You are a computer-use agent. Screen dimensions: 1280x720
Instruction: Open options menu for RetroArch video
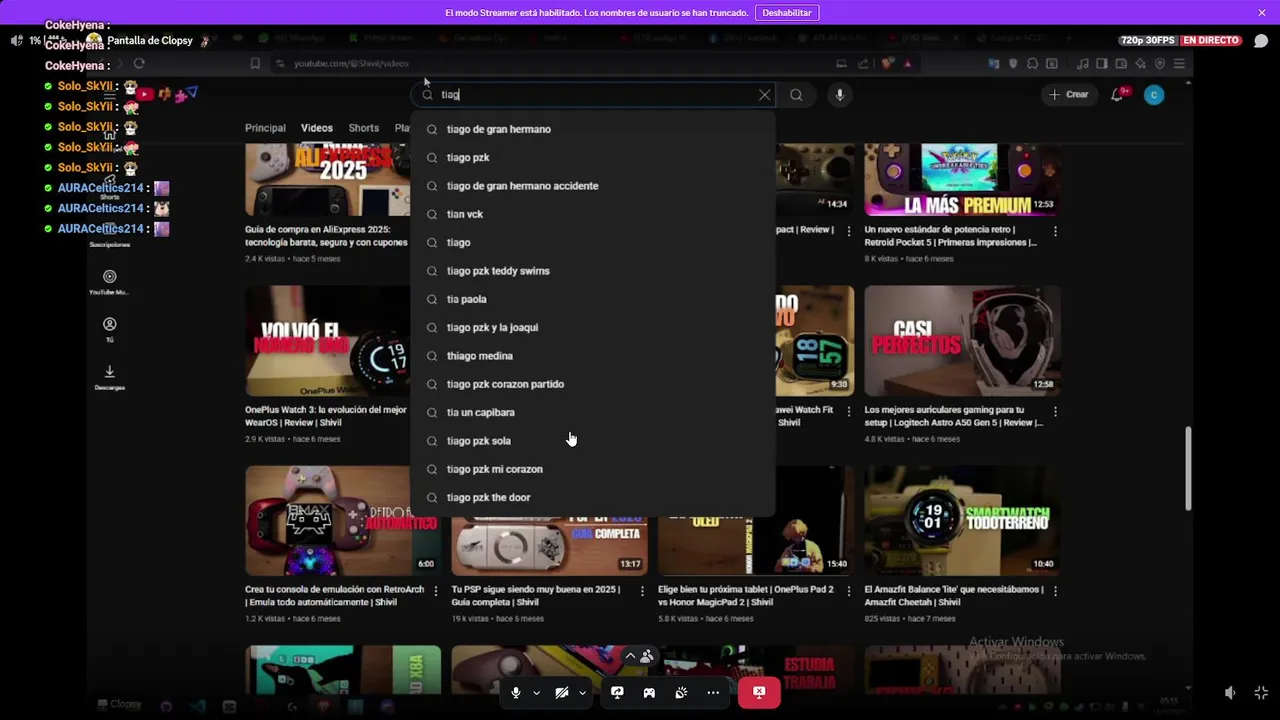tap(435, 591)
